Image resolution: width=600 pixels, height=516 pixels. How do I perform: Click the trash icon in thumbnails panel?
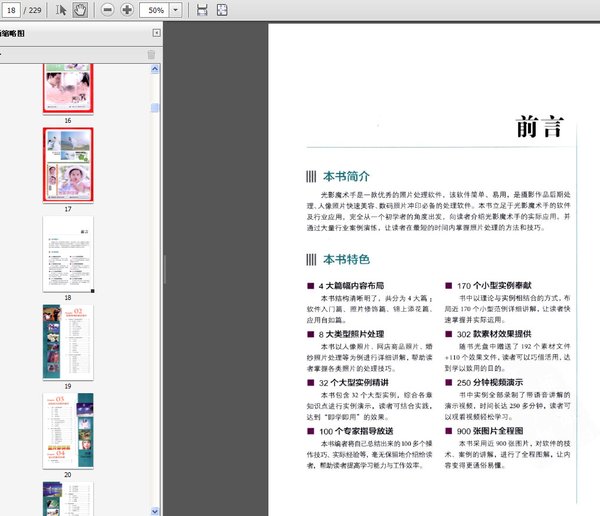click(x=151, y=54)
